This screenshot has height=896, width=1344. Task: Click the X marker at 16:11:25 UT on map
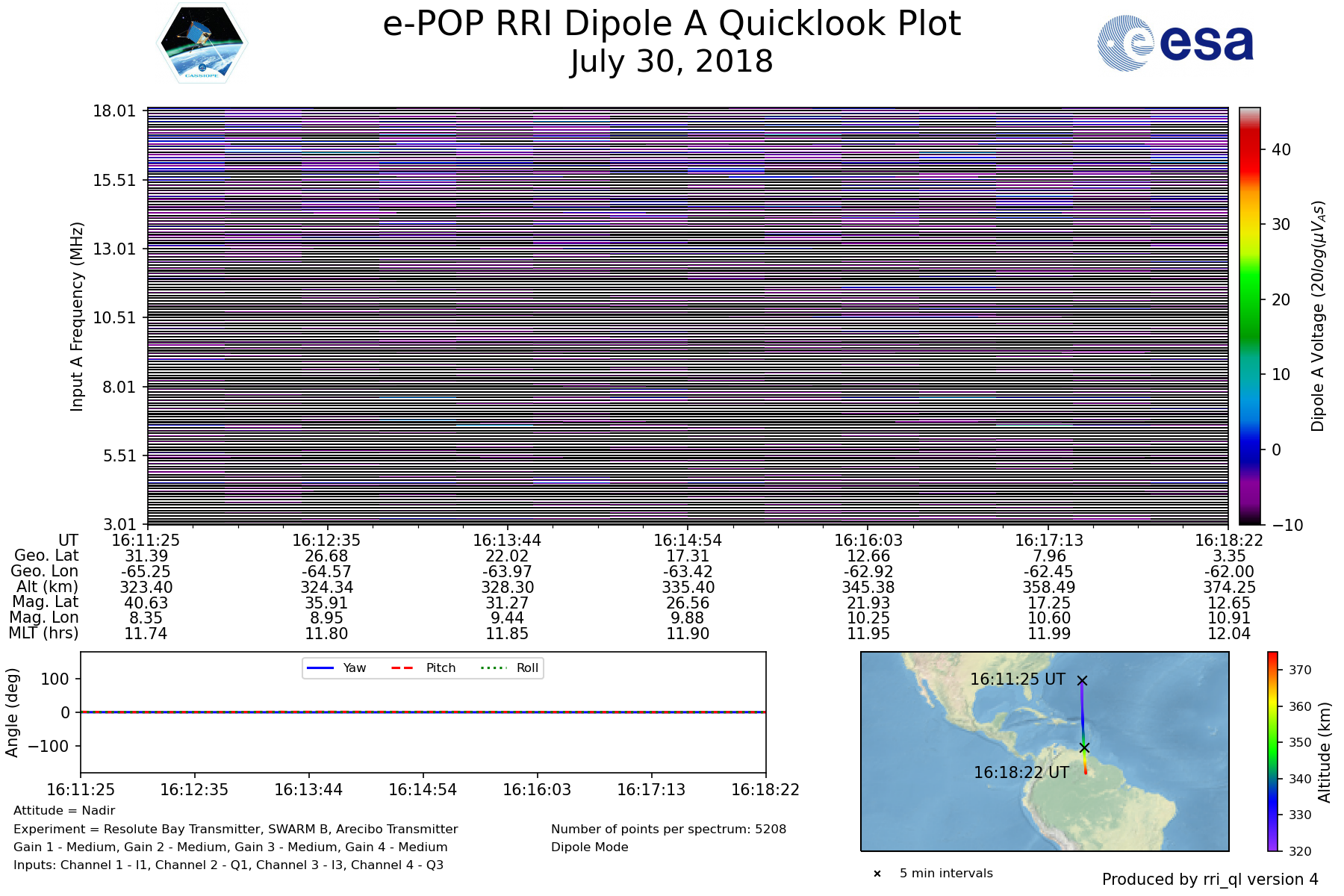pos(1082,680)
